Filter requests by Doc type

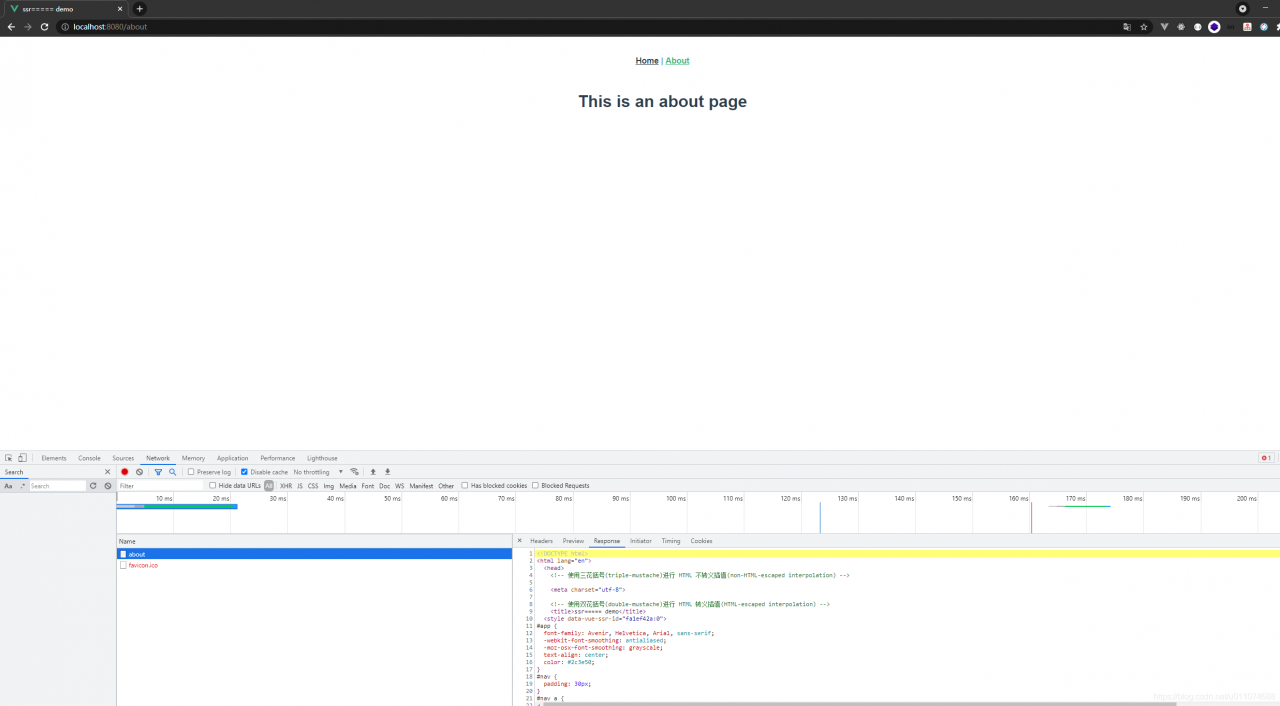[385, 486]
